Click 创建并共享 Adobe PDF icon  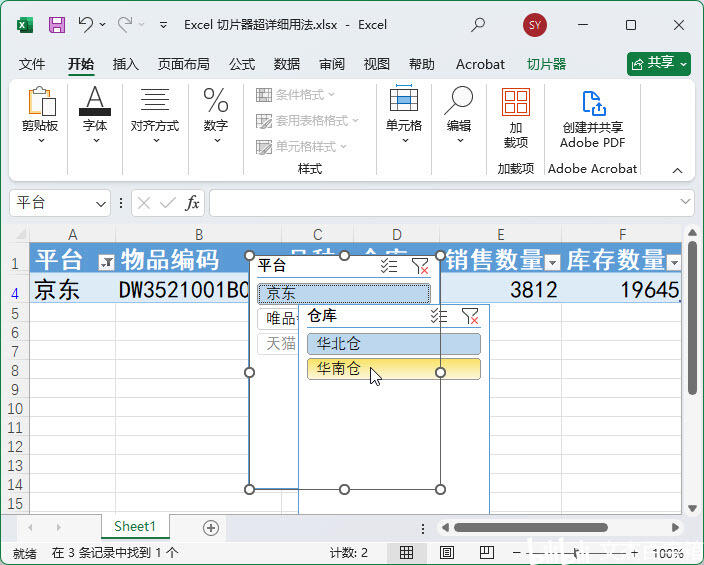tap(593, 119)
